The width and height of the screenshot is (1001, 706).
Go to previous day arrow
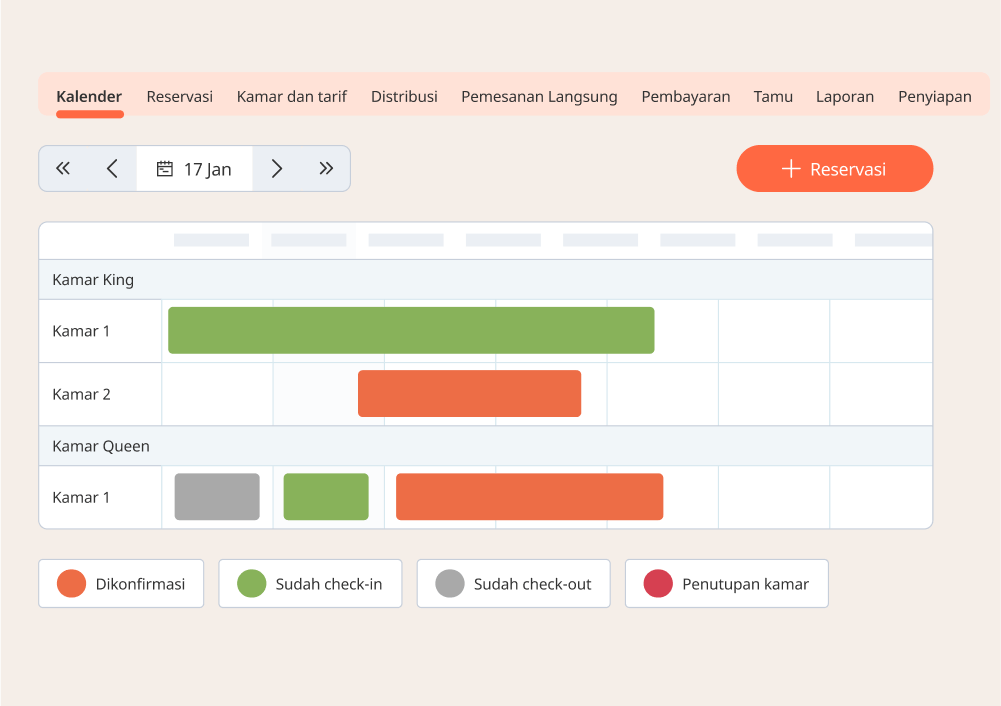pyautogui.click(x=112, y=169)
